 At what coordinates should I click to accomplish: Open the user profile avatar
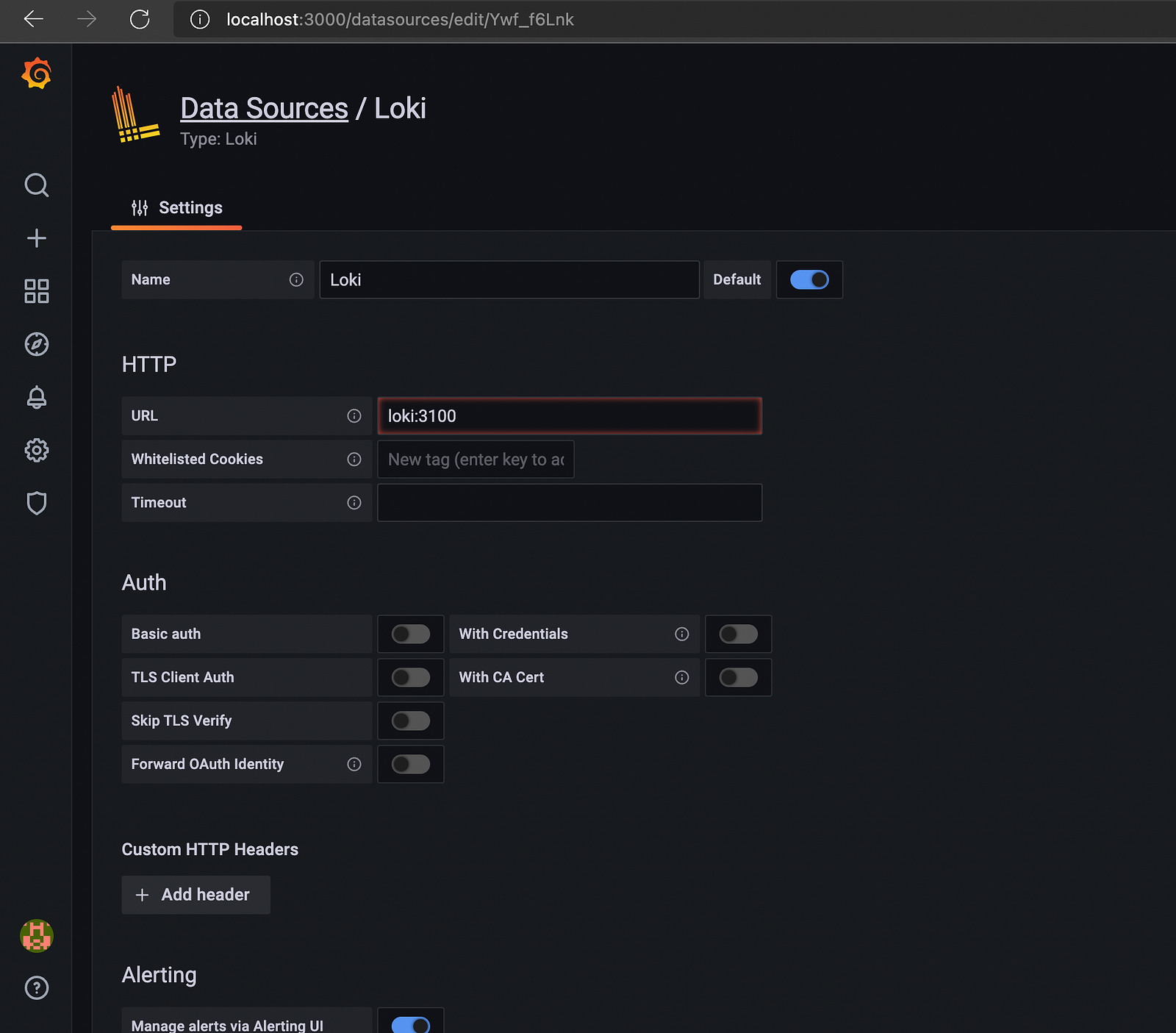click(x=36, y=936)
